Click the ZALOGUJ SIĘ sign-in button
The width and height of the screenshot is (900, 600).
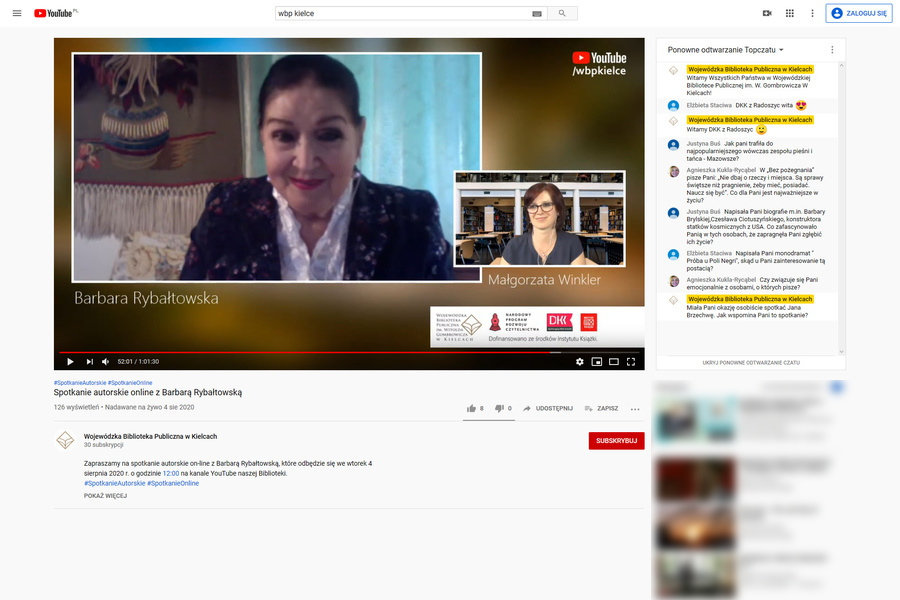pyautogui.click(x=859, y=13)
